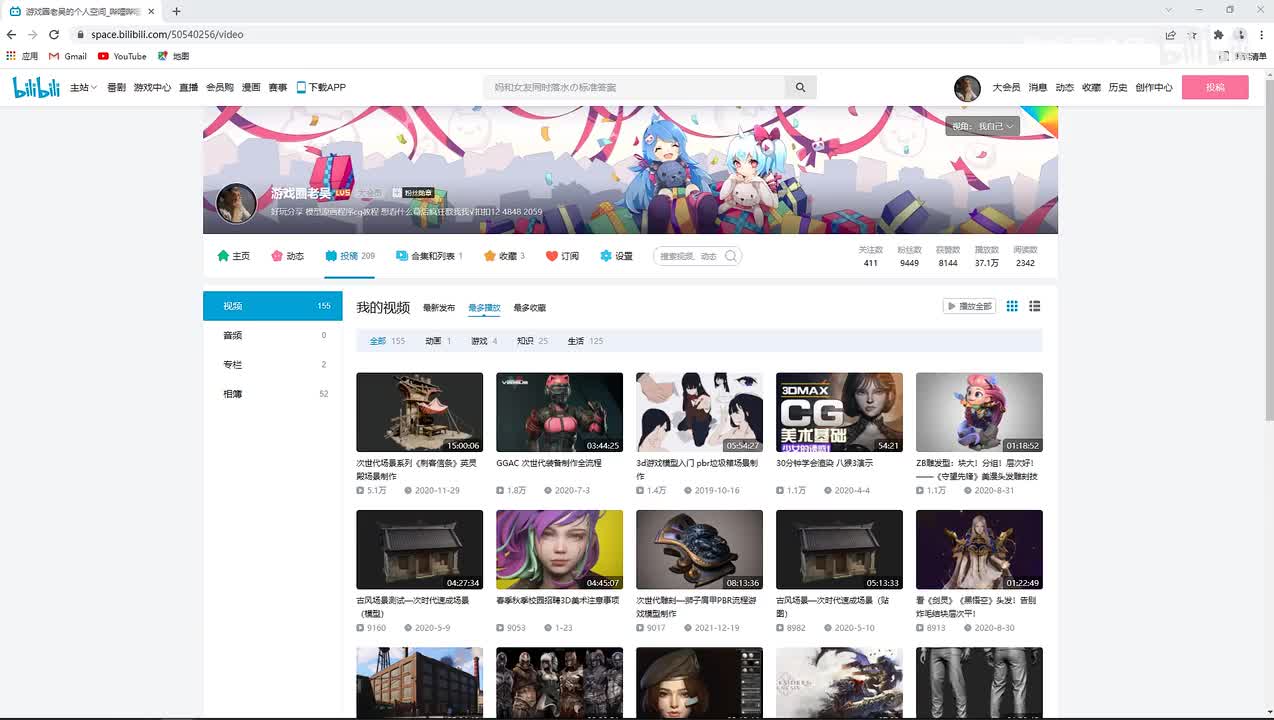
Task: Switch to grid view layout icon
Action: 1012,306
